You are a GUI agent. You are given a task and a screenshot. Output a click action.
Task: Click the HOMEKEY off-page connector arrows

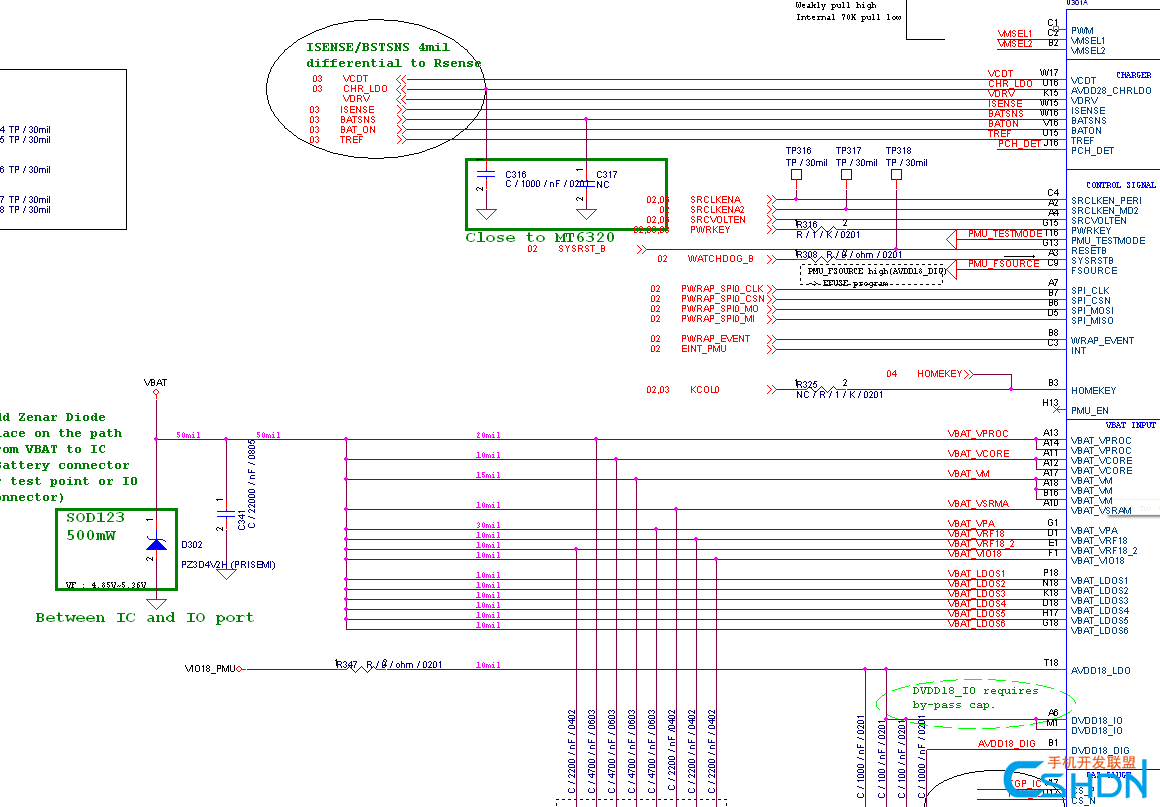click(x=969, y=374)
